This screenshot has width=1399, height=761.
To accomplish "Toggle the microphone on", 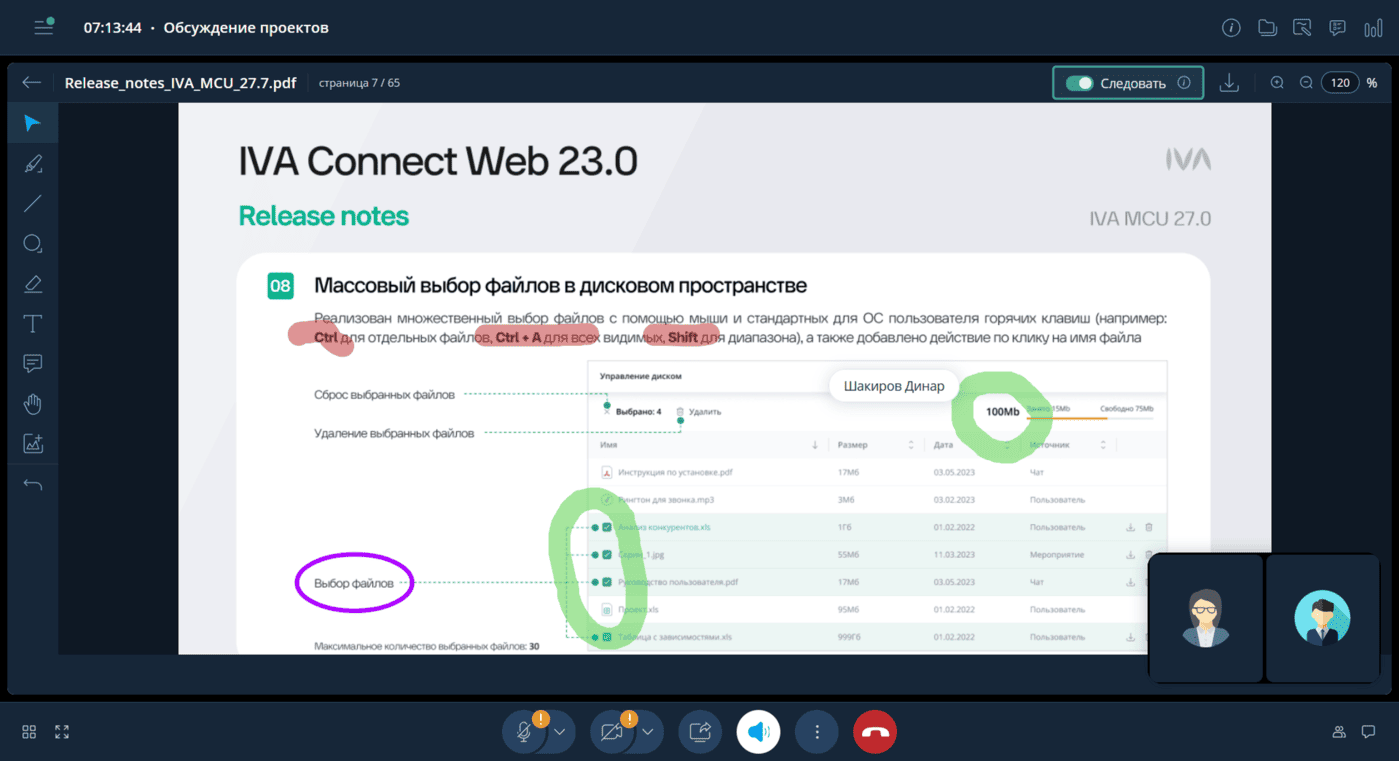I will [x=524, y=732].
